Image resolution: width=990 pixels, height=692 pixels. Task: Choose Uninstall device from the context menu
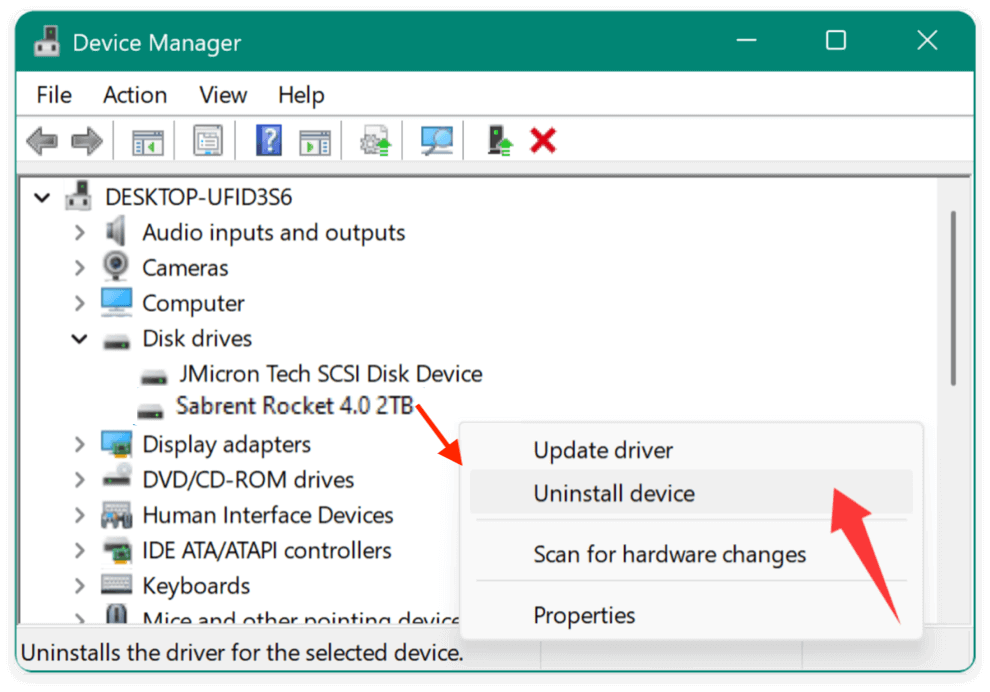click(614, 493)
